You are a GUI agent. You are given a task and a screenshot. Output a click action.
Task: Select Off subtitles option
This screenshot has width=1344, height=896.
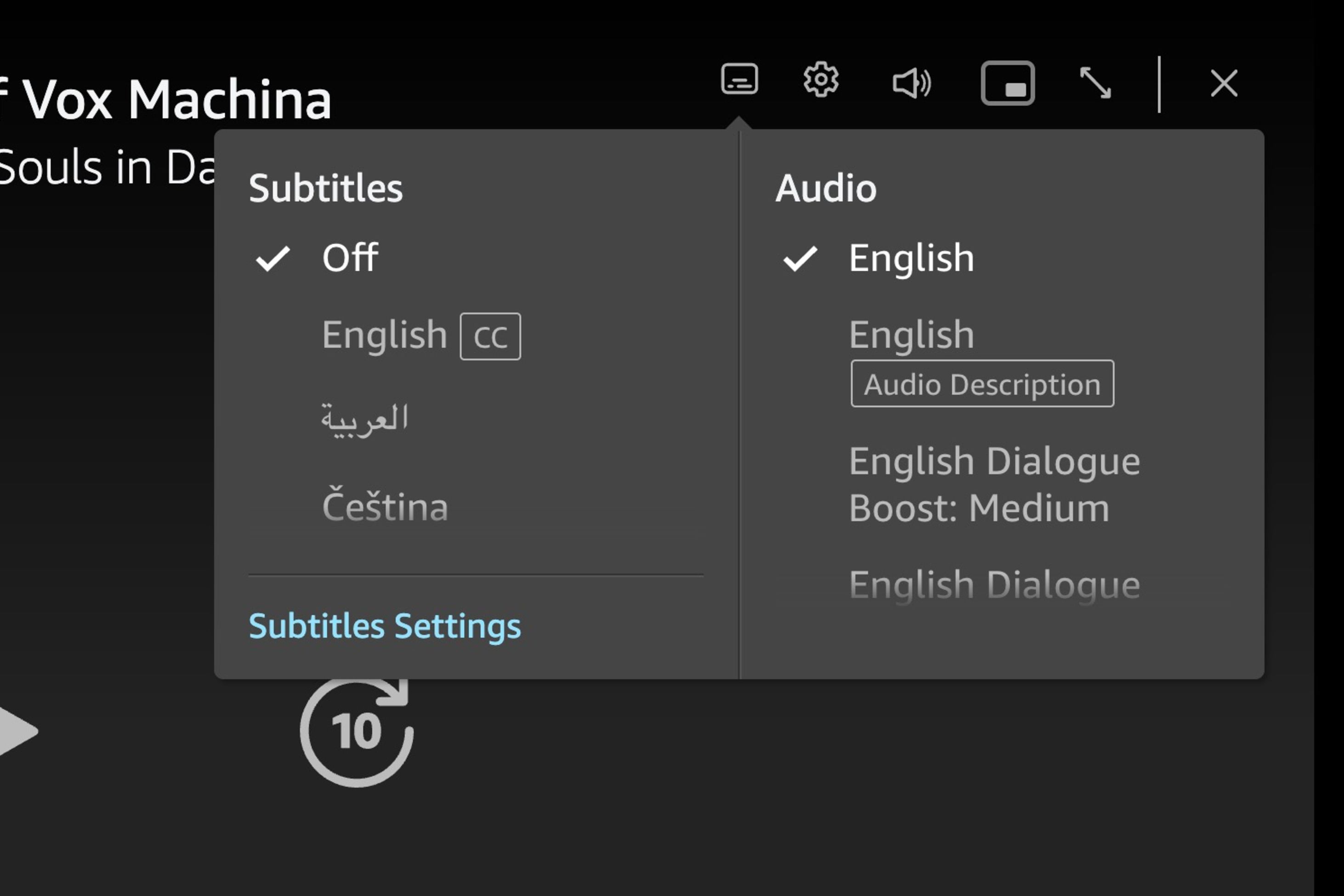coord(350,258)
